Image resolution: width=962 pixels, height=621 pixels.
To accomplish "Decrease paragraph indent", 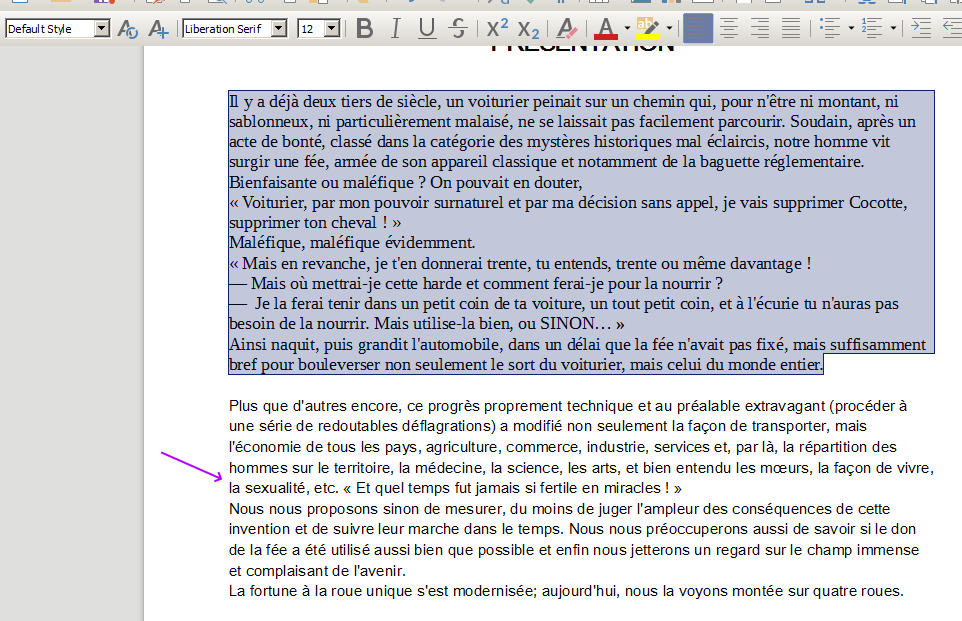I will pos(951,29).
